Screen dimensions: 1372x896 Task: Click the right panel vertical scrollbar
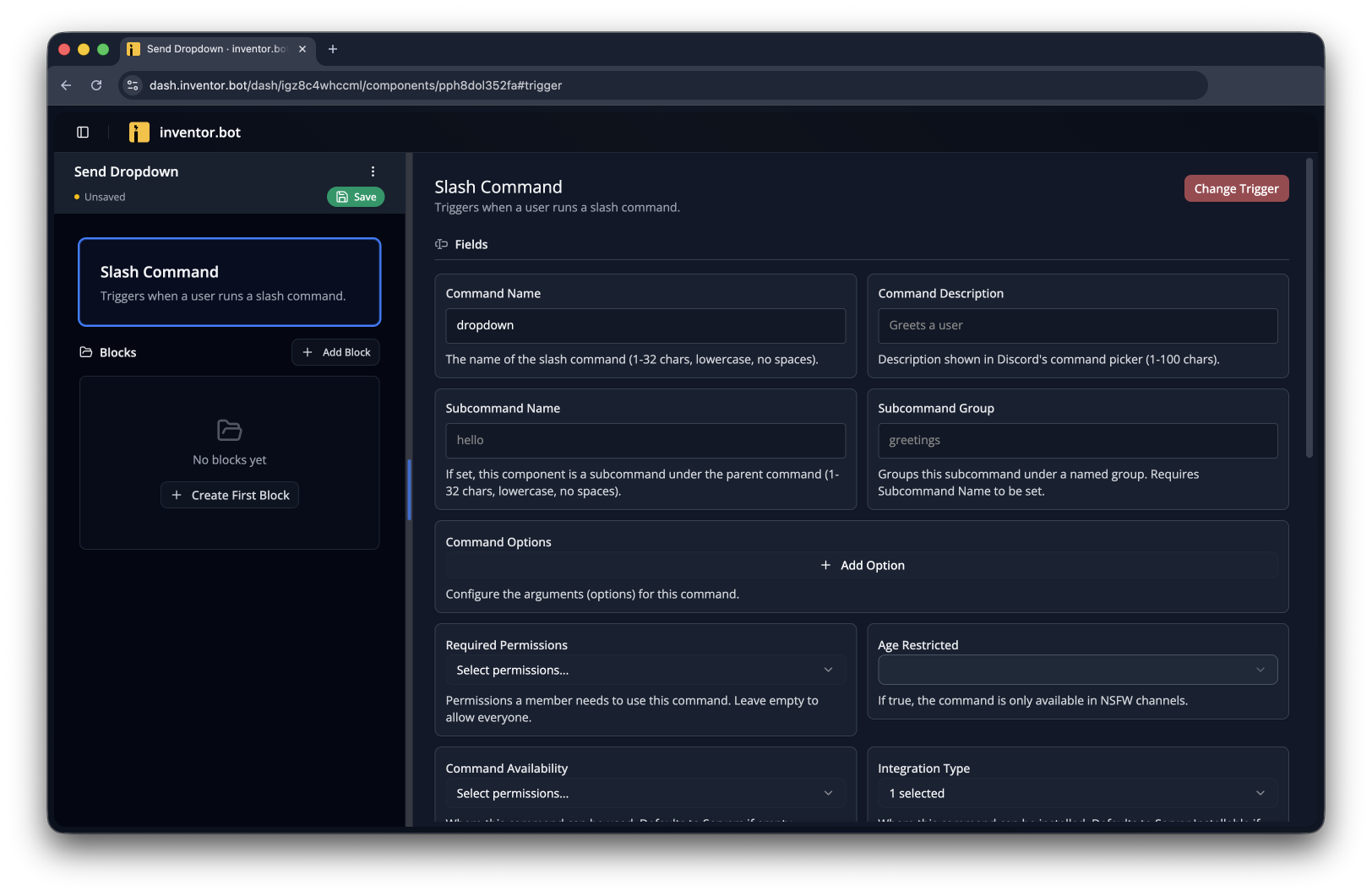click(x=1309, y=308)
